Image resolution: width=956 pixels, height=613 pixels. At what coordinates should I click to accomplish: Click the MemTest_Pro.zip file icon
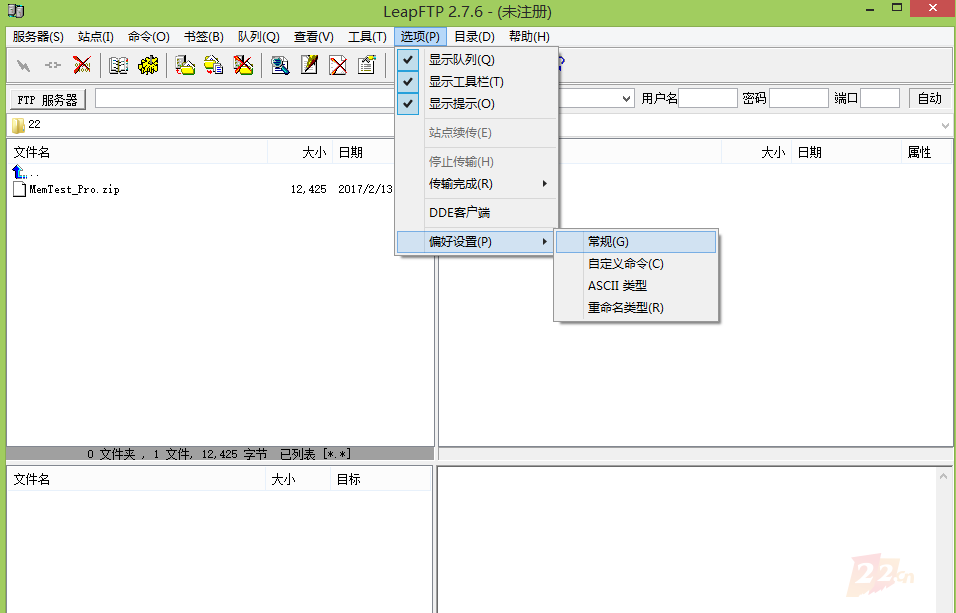pyautogui.click(x=20, y=189)
